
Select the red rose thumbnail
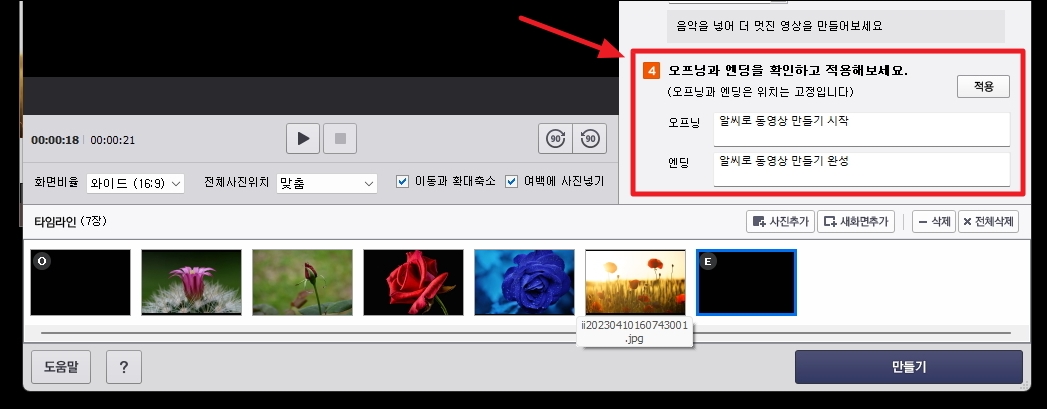(x=413, y=282)
